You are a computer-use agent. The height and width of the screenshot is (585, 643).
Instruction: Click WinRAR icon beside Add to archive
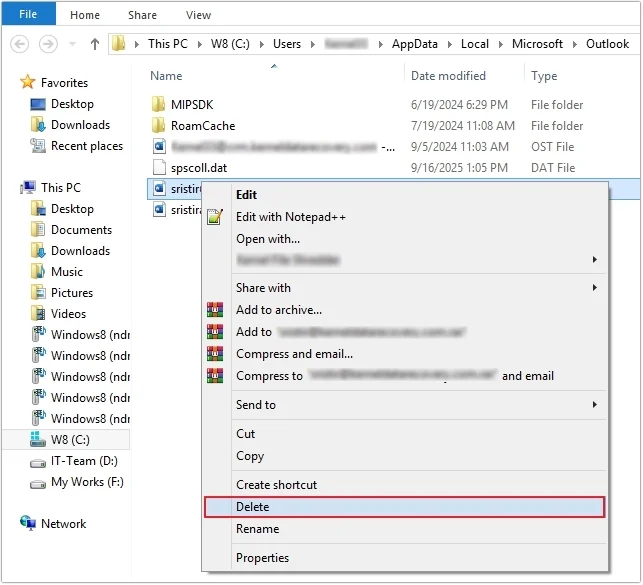coord(215,310)
